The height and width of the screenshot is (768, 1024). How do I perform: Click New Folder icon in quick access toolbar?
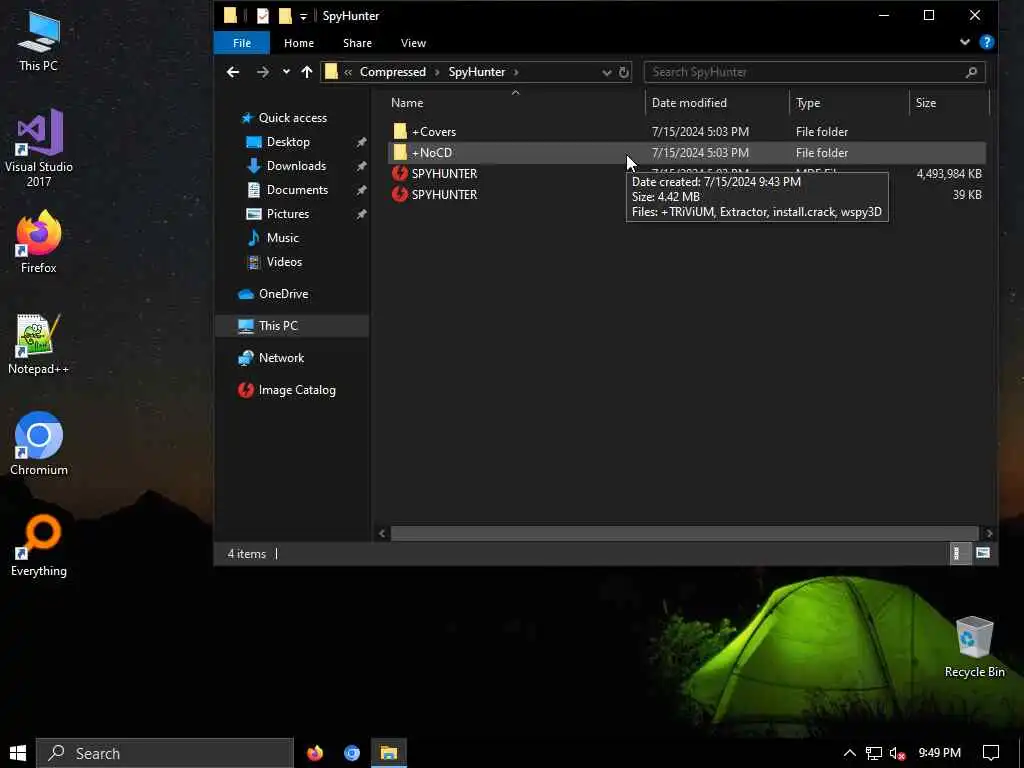pyautogui.click(x=285, y=16)
